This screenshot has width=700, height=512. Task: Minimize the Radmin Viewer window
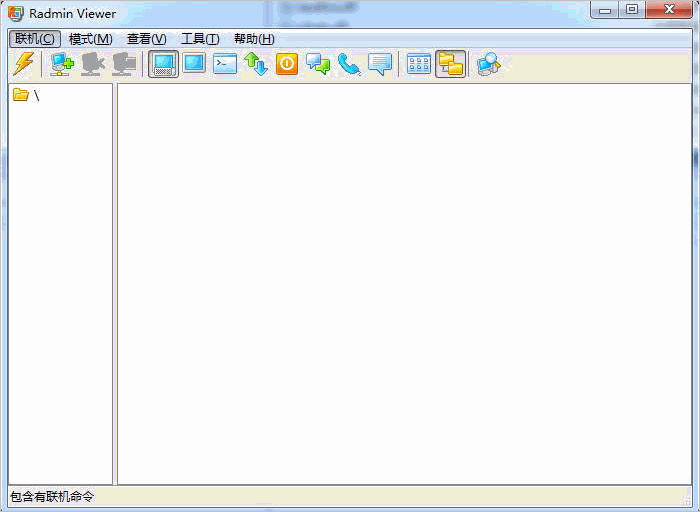[605, 10]
